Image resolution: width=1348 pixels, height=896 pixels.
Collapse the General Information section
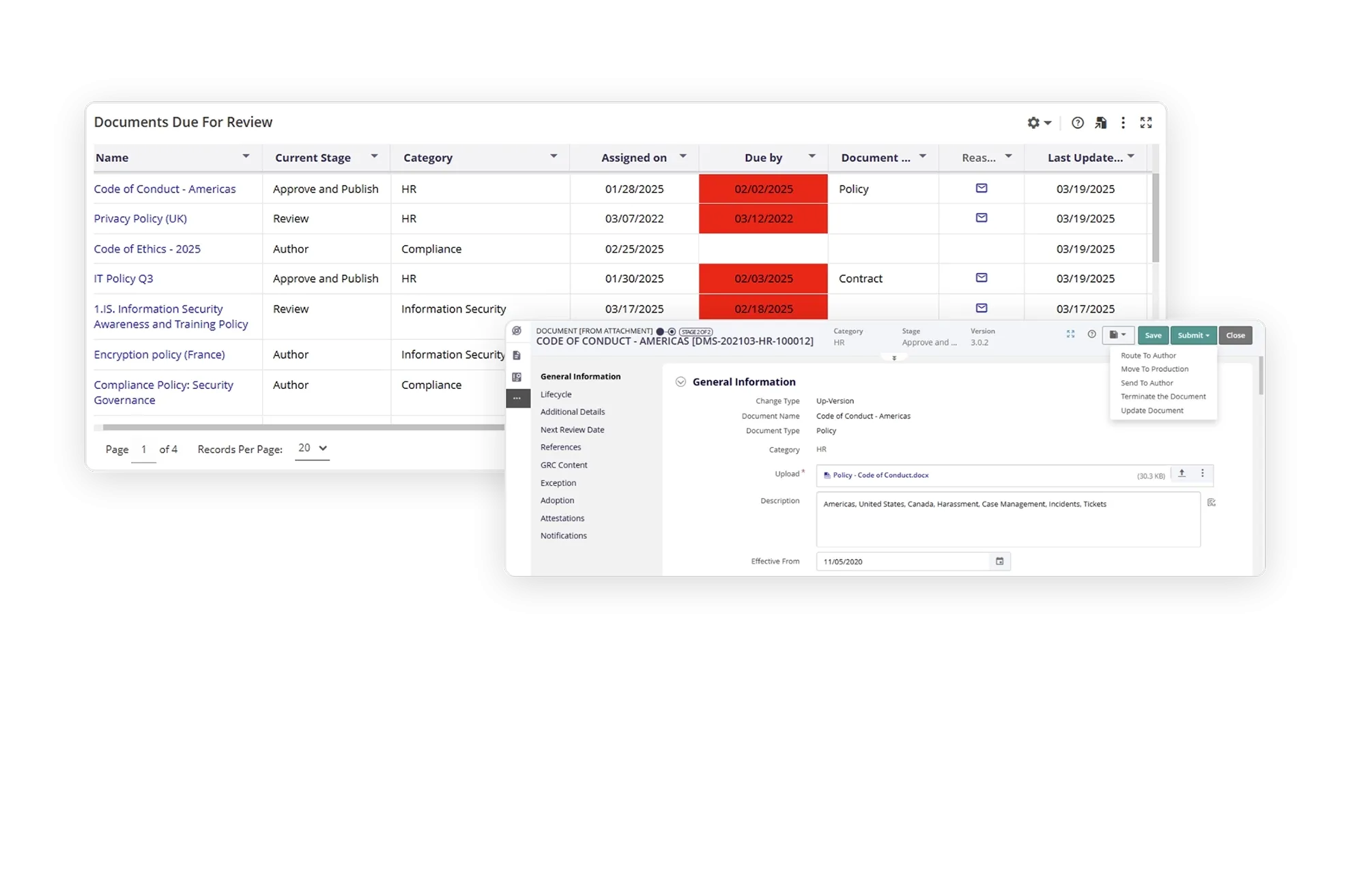680,381
